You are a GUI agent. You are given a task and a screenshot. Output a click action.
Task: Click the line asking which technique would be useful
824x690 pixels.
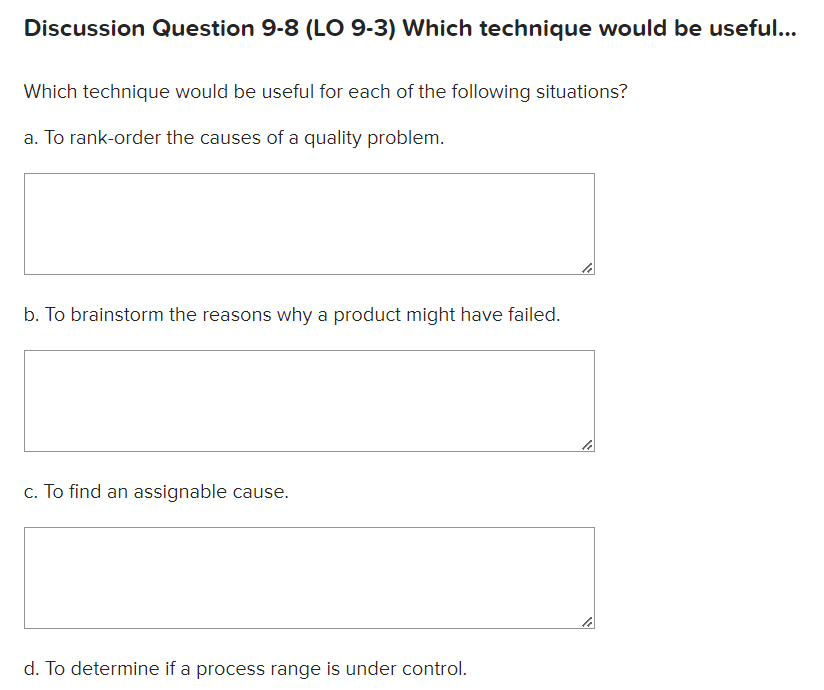click(325, 91)
